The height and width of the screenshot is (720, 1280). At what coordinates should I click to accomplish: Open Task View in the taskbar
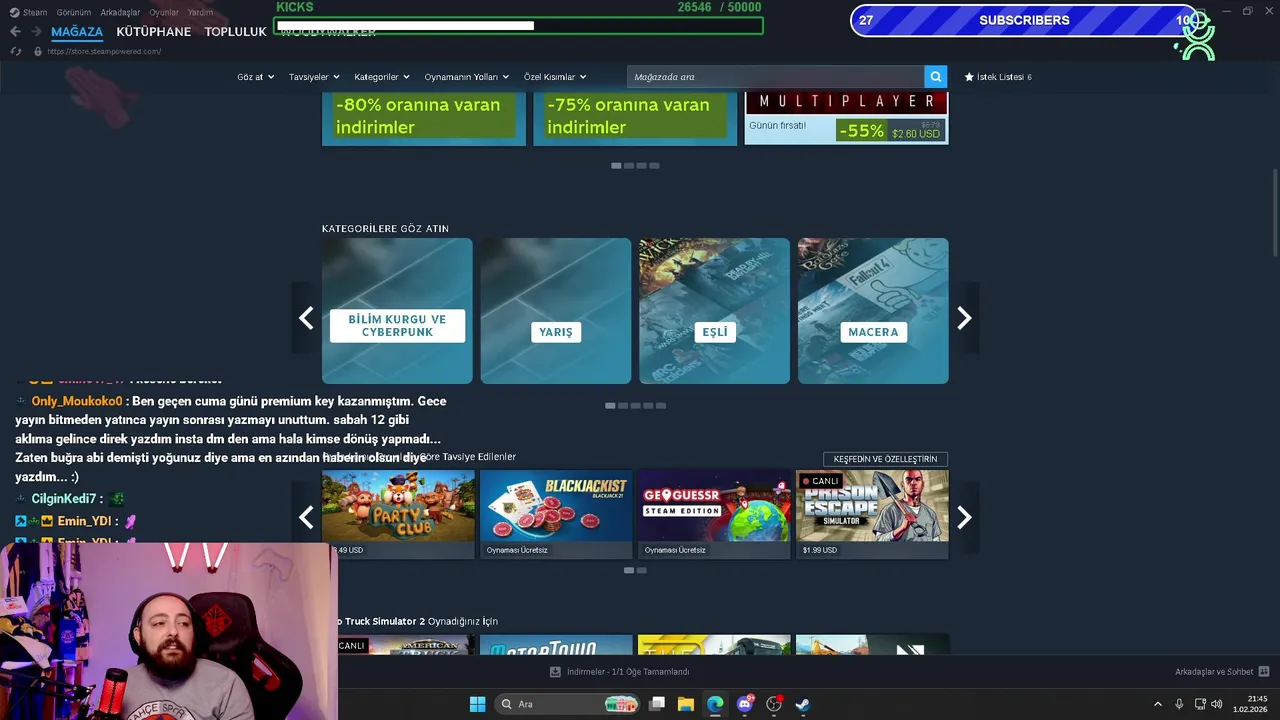tap(657, 704)
